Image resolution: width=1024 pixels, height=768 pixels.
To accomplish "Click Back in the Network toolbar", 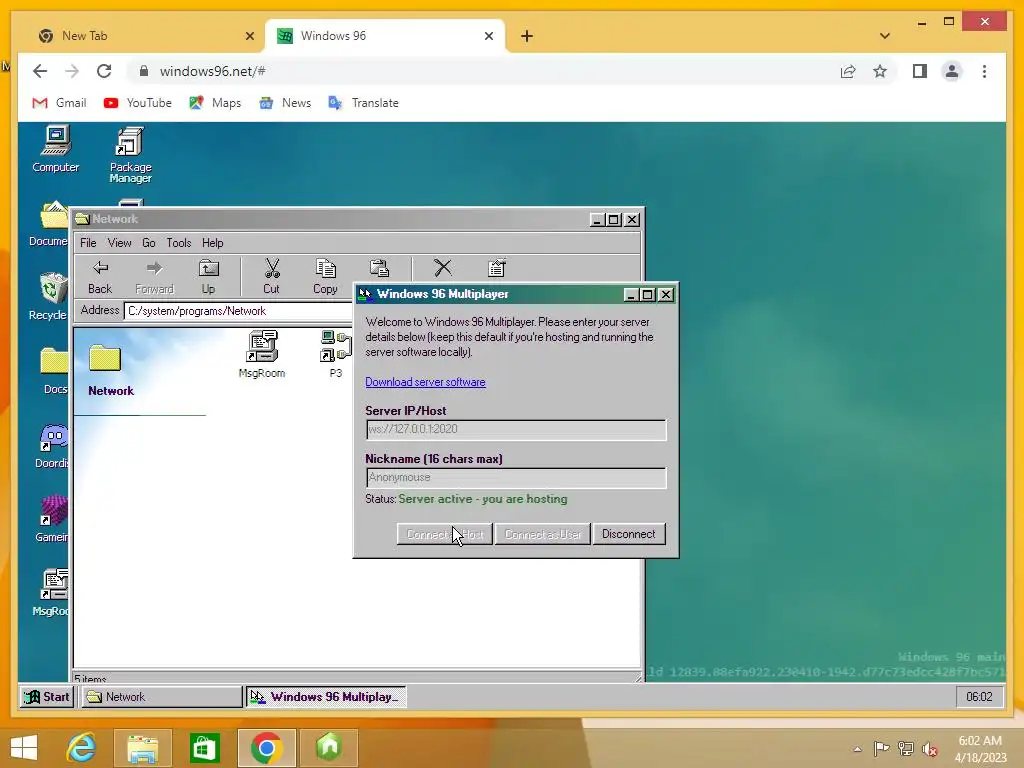I will pos(100,277).
